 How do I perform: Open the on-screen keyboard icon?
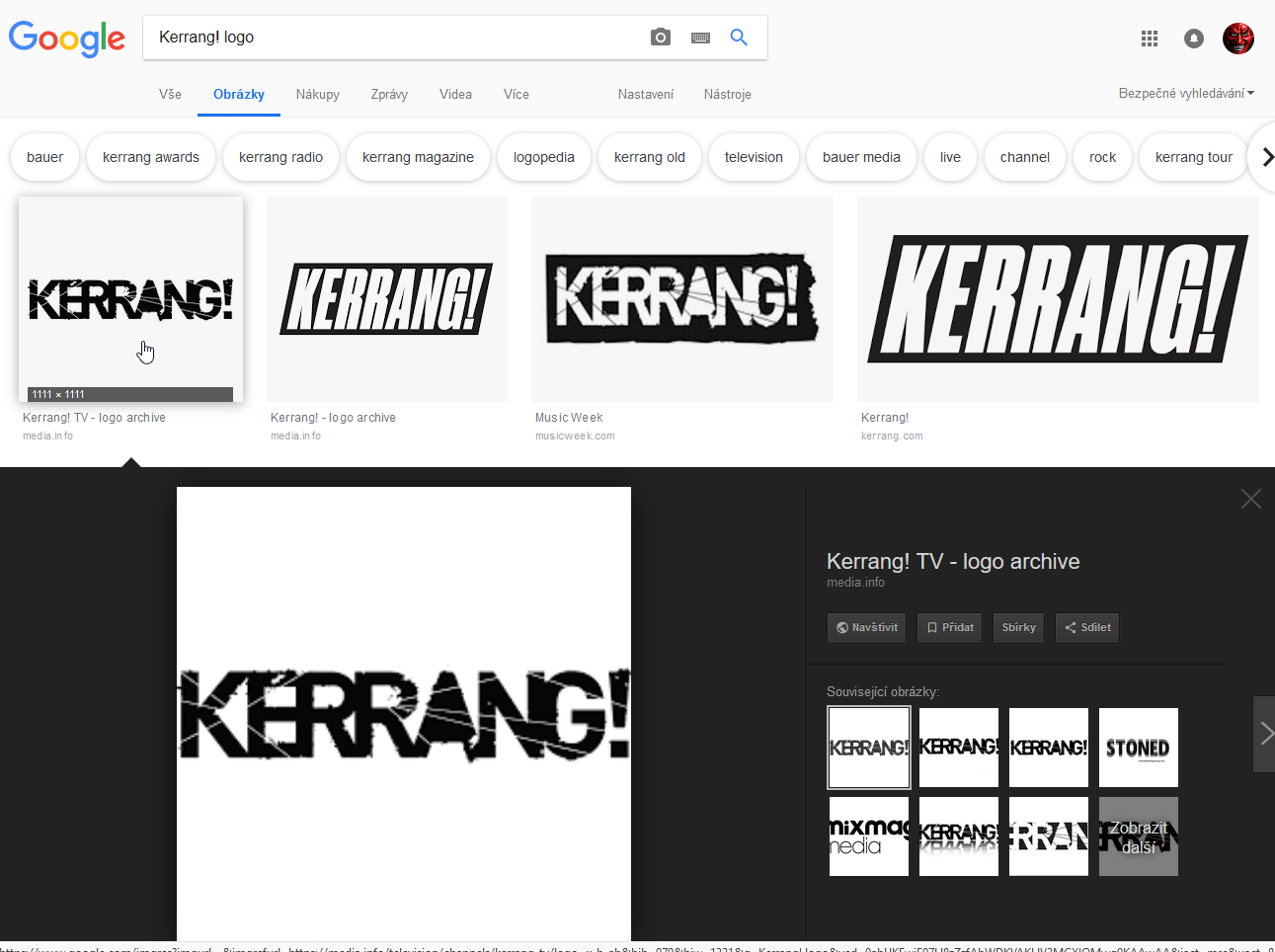(x=700, y=38)
